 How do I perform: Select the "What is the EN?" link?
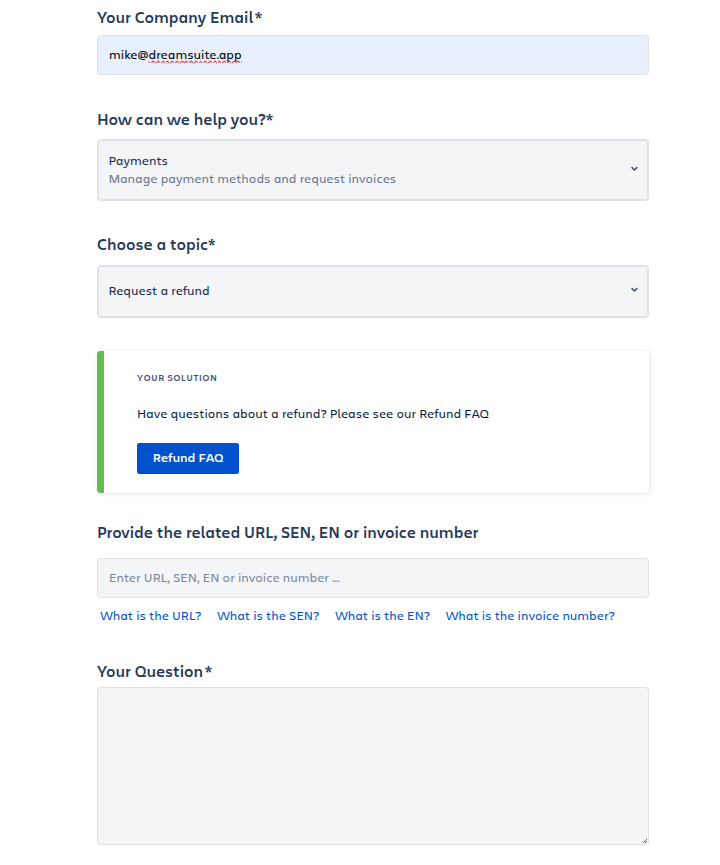[382, 616]
